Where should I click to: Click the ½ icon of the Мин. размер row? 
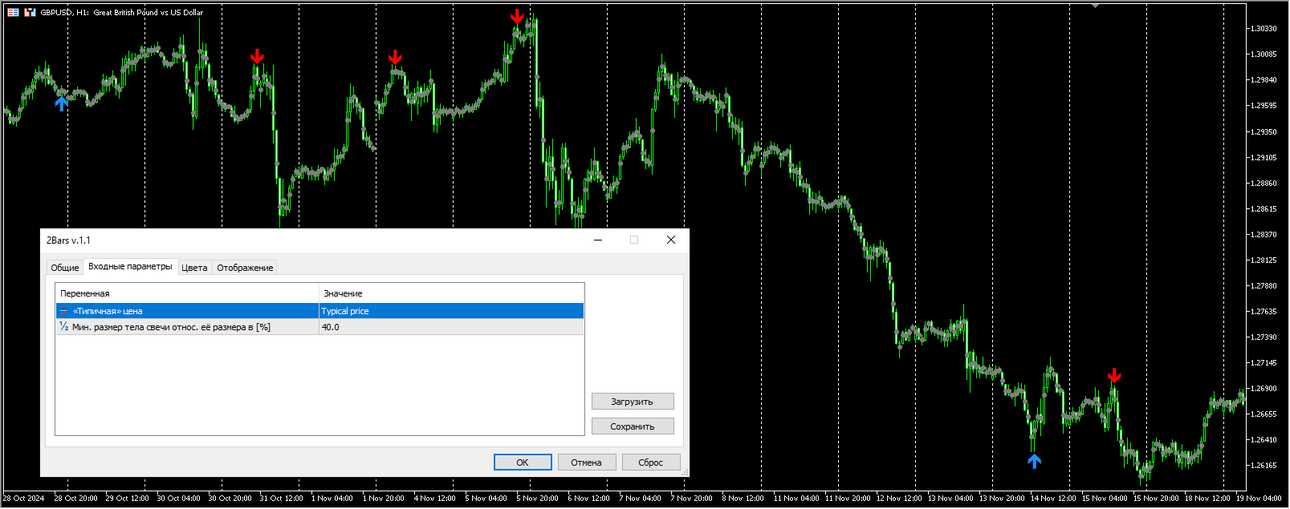click(63, 327)
